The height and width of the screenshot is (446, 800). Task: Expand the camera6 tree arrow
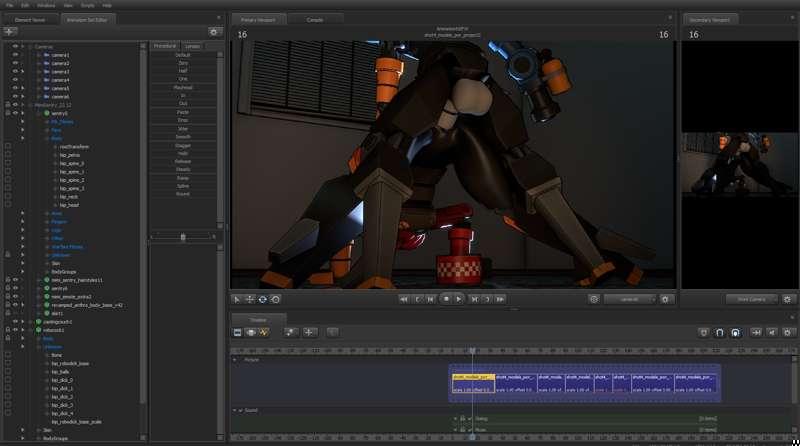[x=22, y=96]
